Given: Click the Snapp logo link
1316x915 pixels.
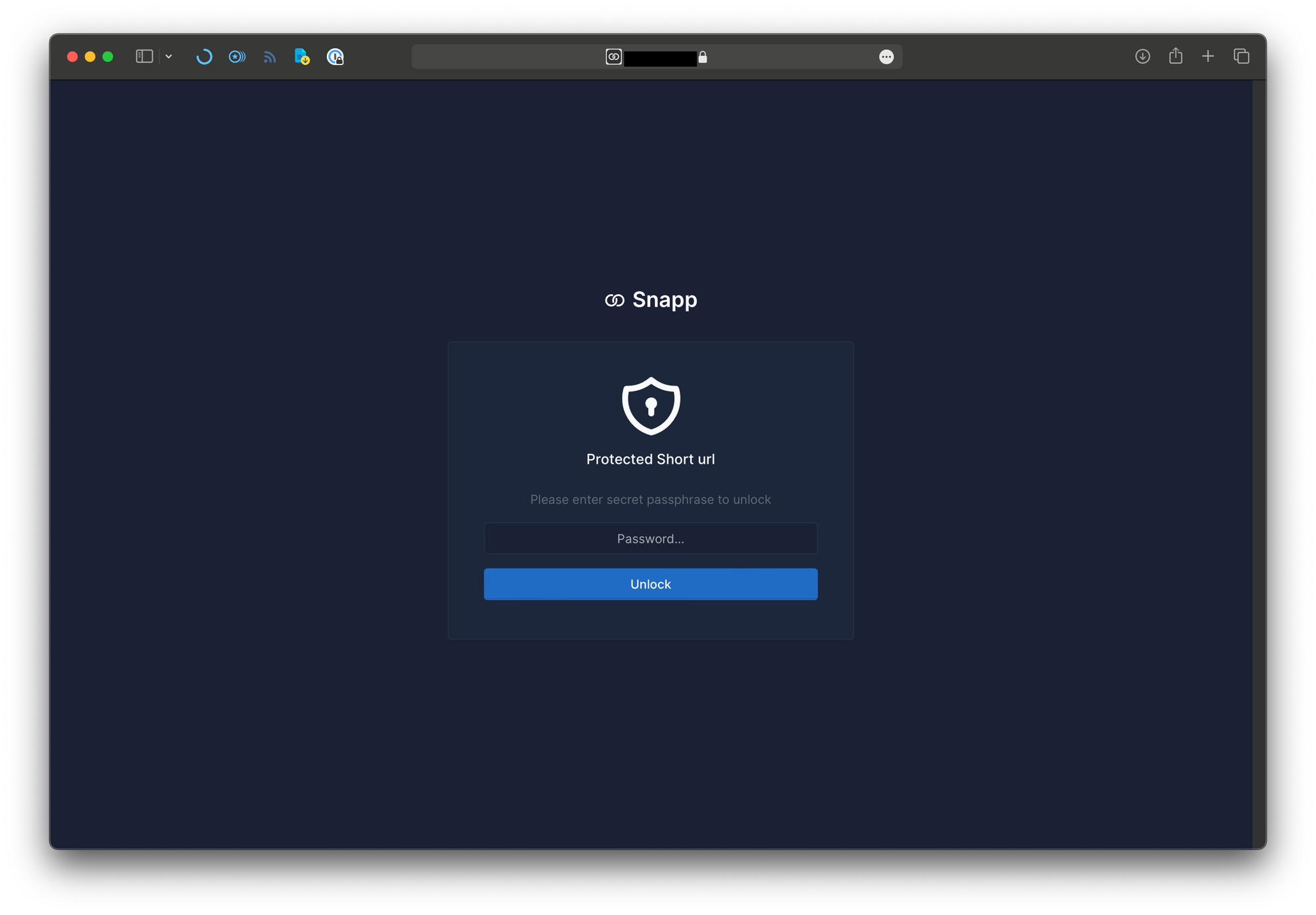Looking at the screenshot, I should point(650,300).
